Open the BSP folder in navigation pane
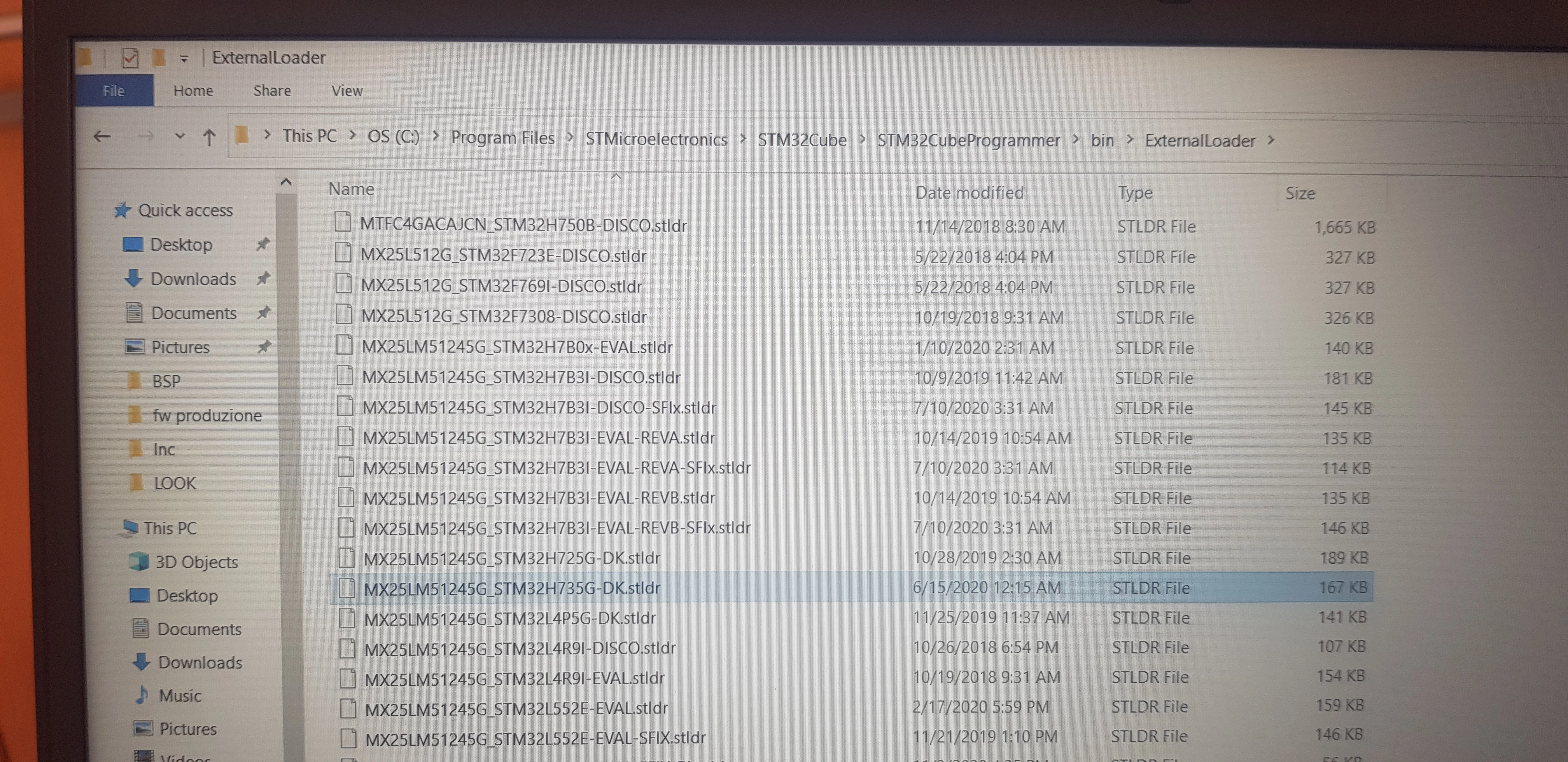 pos(154,381)
